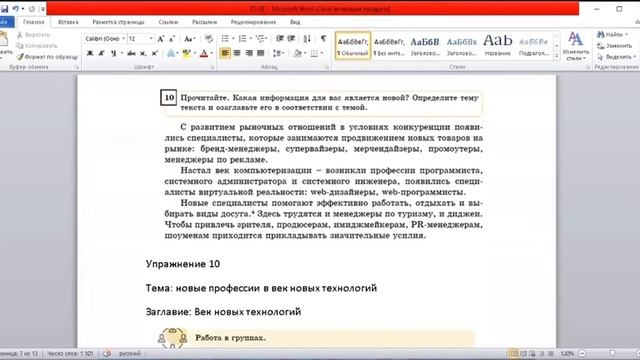Switch to the Главная ribbon tab
Viewport: 640px width, 360px height.
click(33, 22)
